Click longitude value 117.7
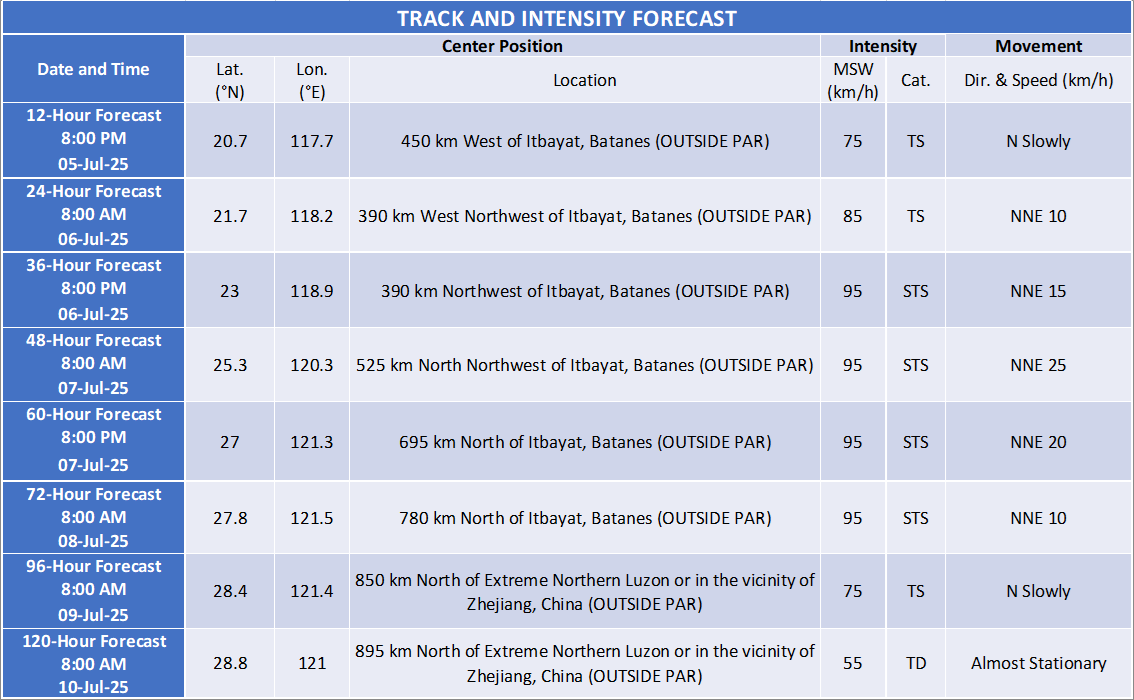The height and width of the screenshot is (700, 1134). pos(312,141)
